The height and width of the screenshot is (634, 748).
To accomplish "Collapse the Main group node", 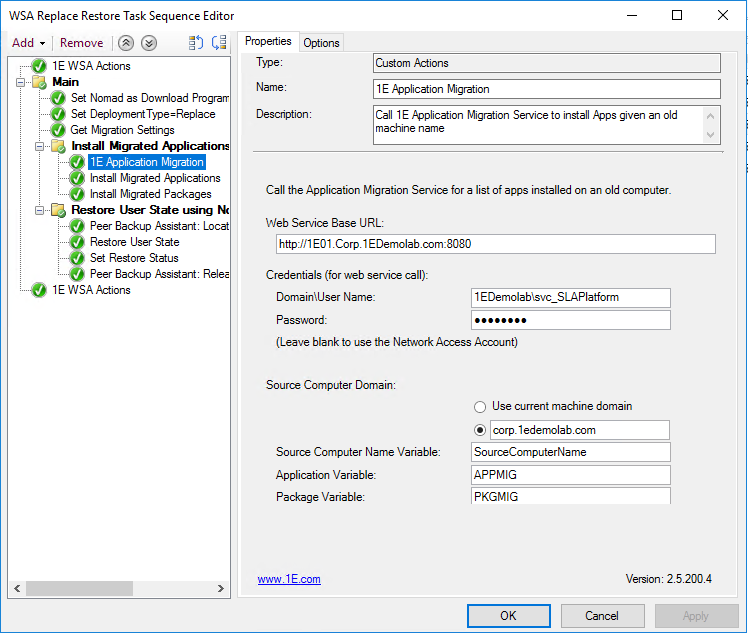I will point(20,82).
